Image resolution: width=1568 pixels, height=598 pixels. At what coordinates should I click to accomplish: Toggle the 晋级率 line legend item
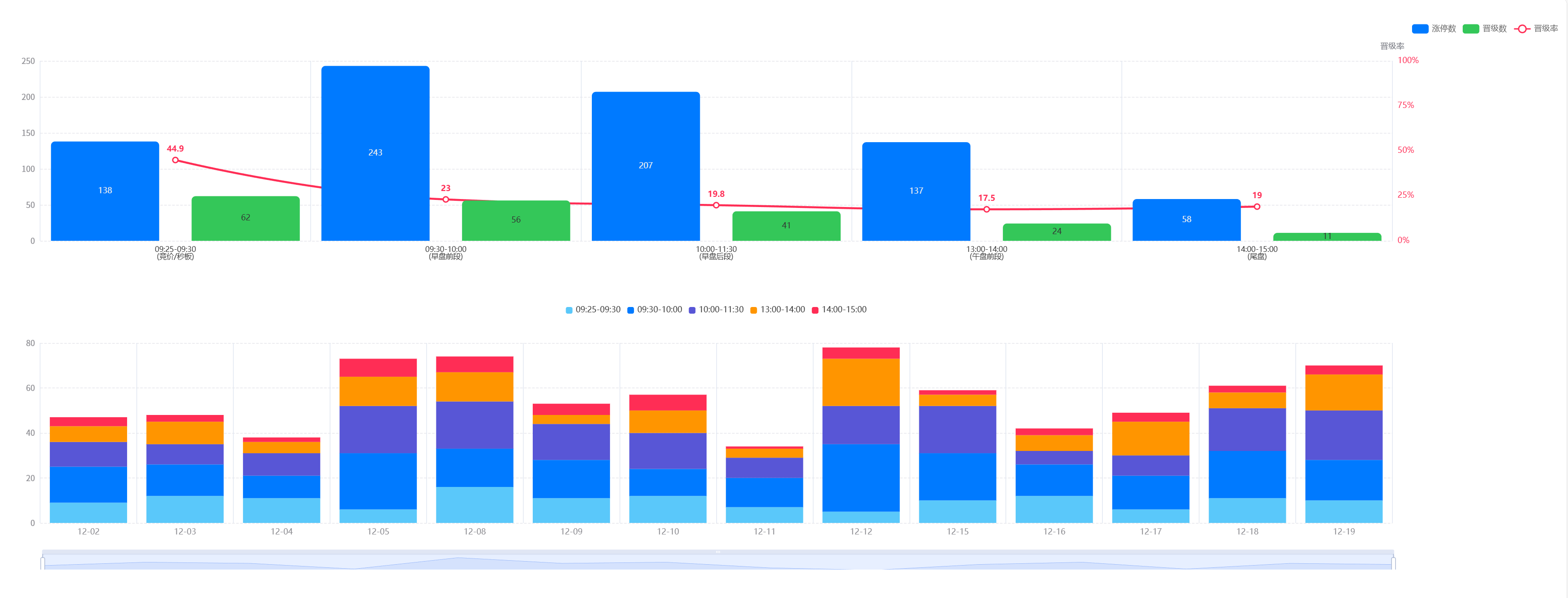coord(1522,28)
